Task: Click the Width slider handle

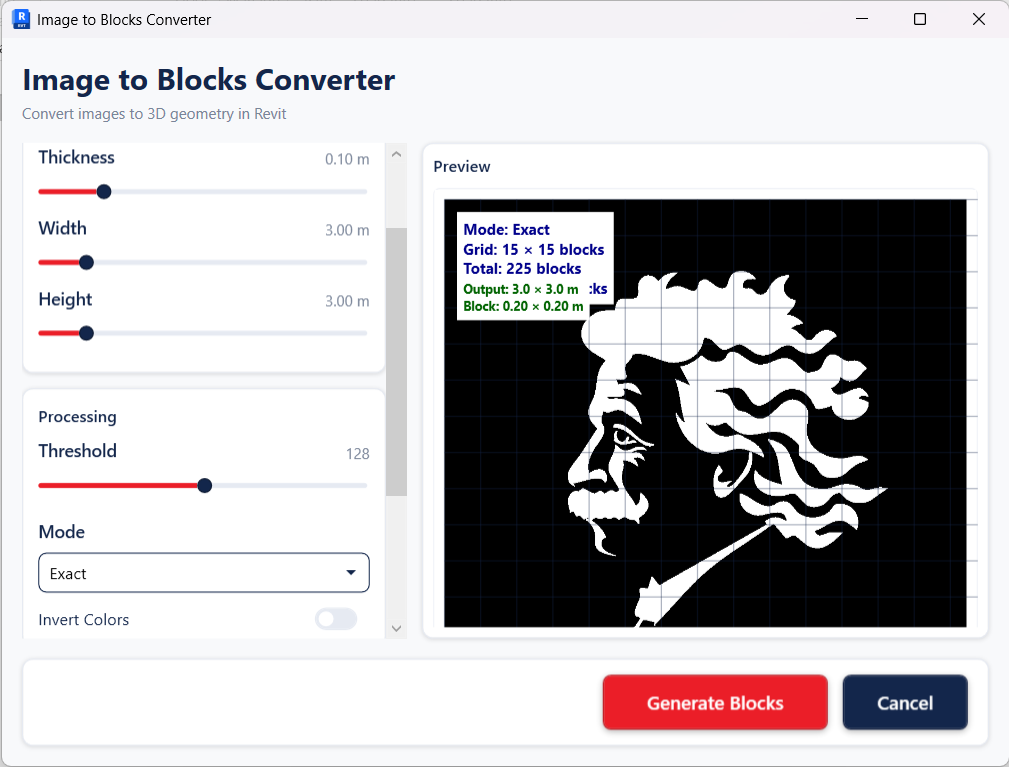Action: pyautogui.click(x=86, y=263)
